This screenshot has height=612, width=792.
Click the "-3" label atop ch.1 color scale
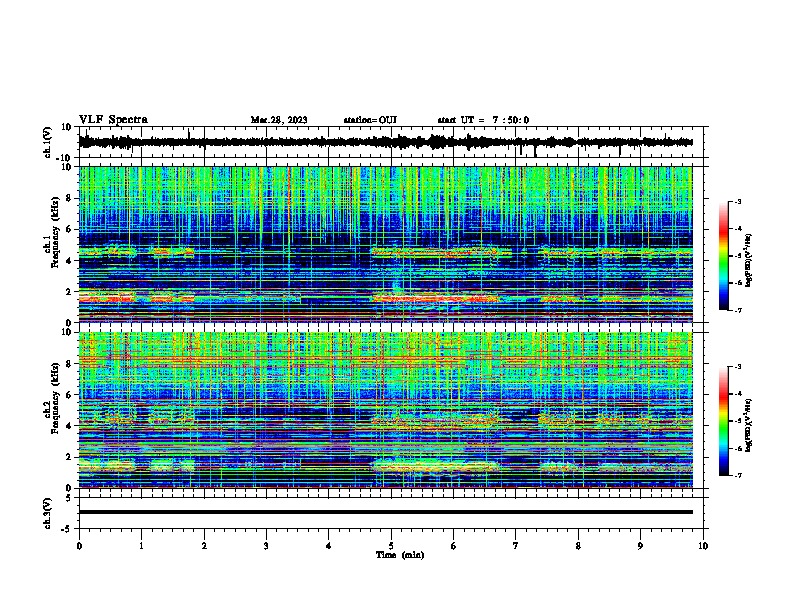pyautogui.click(x=738, y=201)
